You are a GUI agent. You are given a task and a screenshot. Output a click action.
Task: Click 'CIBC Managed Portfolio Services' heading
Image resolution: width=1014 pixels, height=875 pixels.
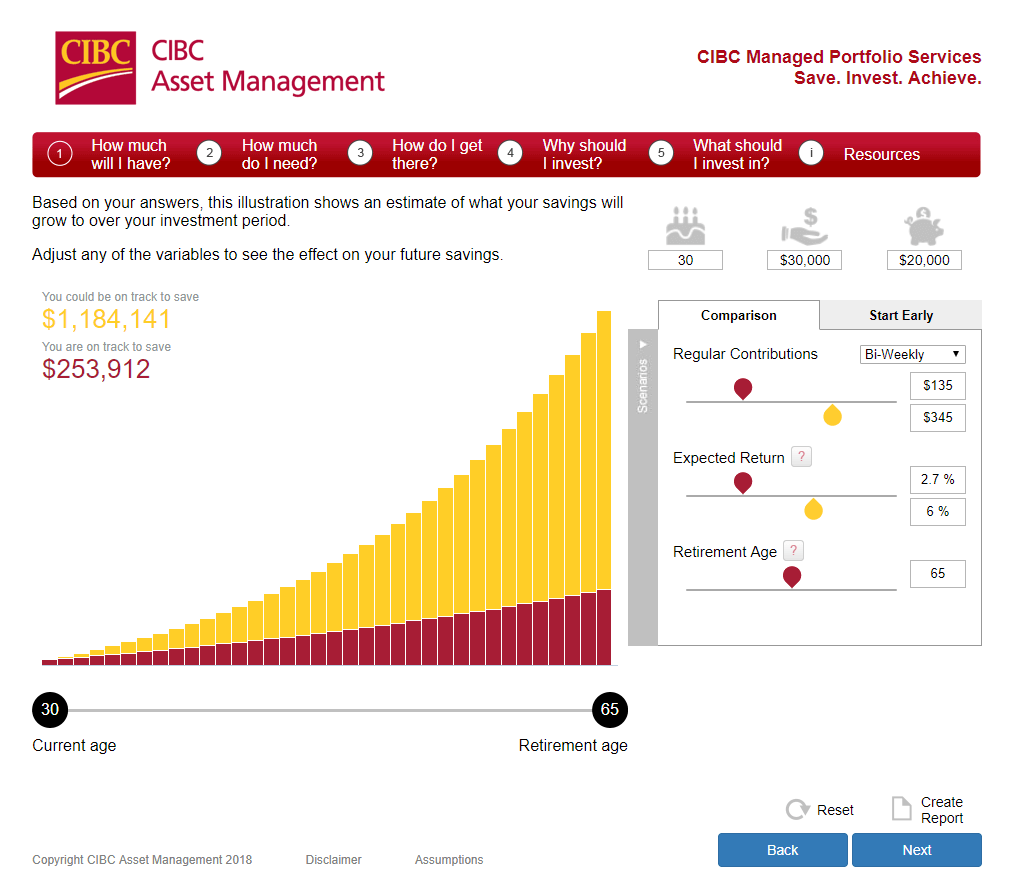click(839, 57)
